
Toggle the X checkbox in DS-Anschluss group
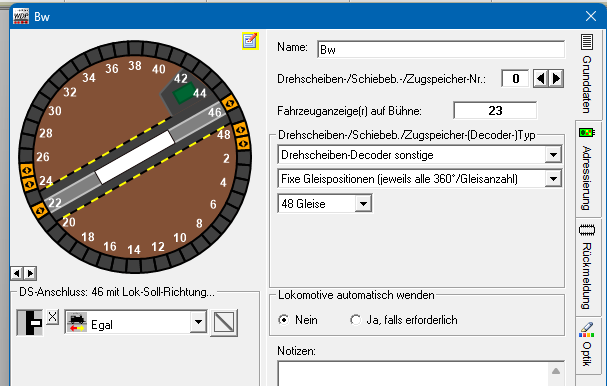pyautogui.click(x=52, y=317)
